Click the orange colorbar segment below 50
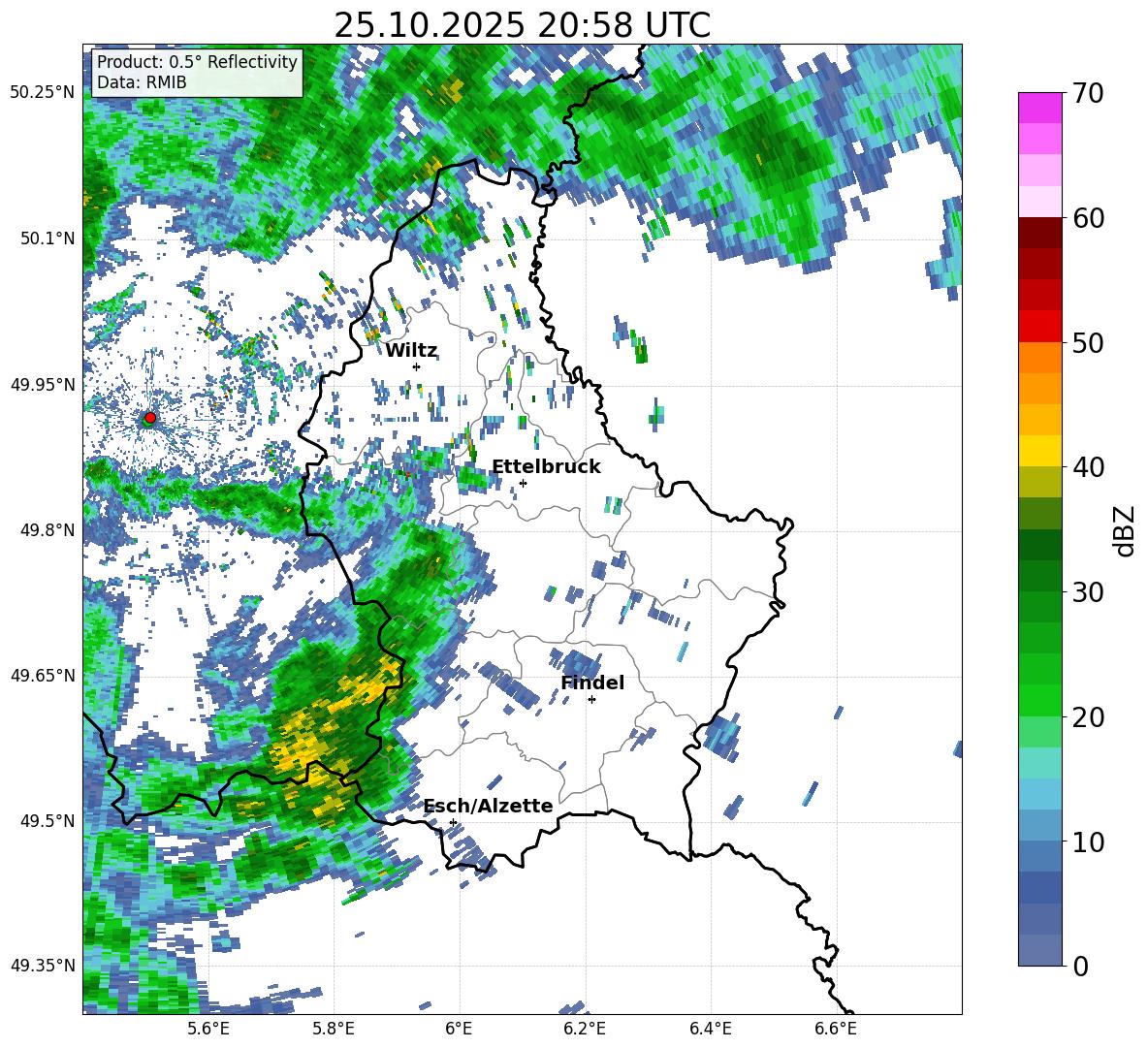The image size is (1148, 1048). [1039, 358]
